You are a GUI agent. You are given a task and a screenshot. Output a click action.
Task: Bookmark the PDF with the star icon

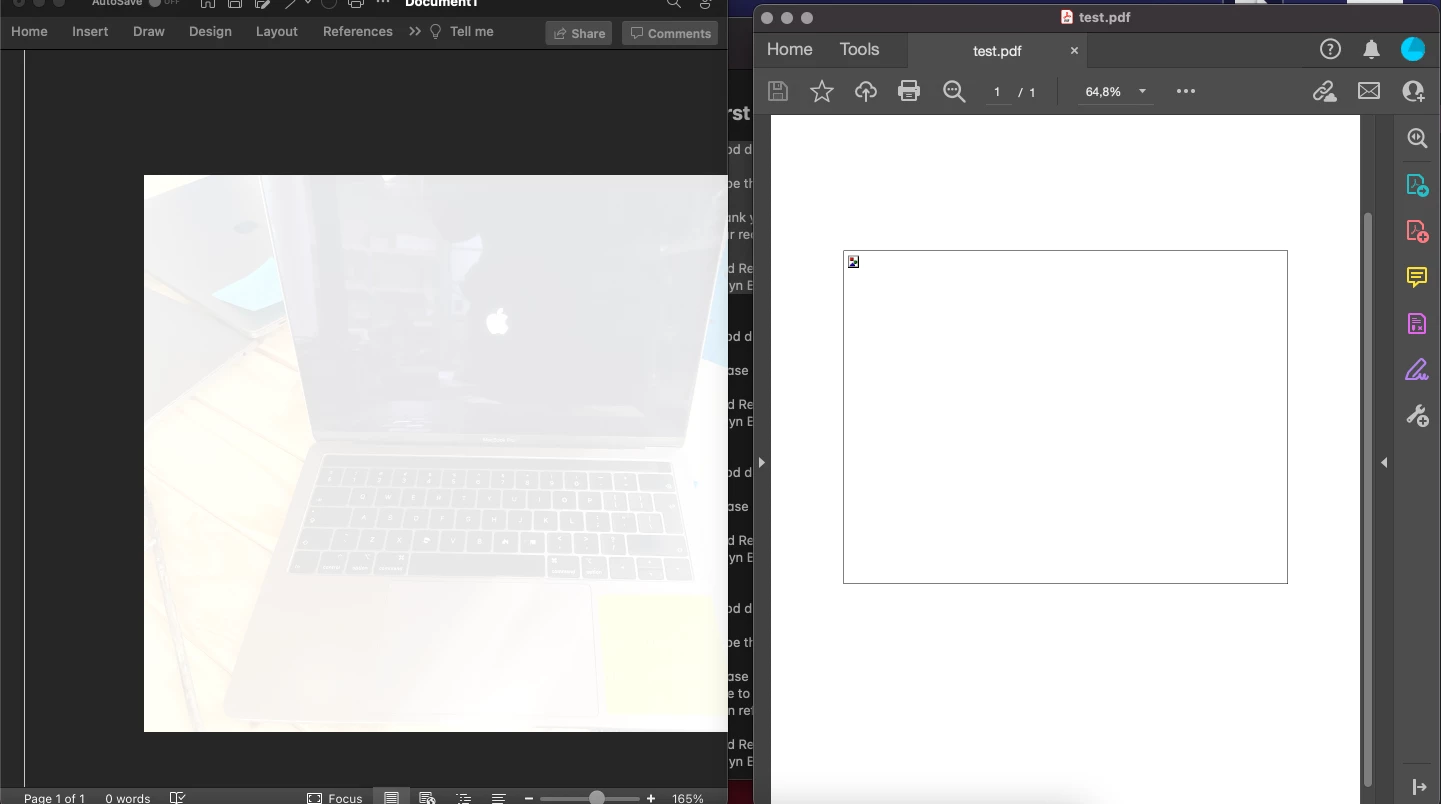(x=822, y=91)
